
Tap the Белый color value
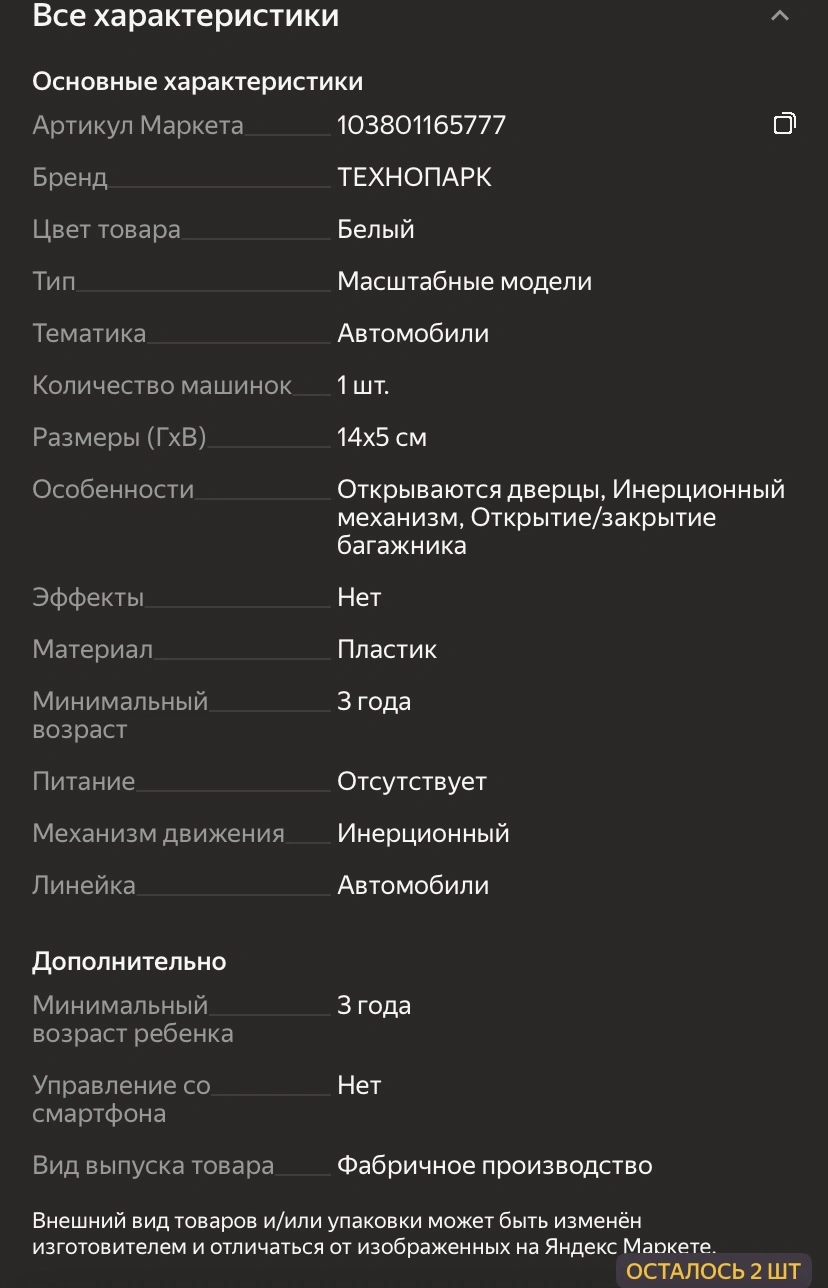pyautogui.click(x=375, y=229)
